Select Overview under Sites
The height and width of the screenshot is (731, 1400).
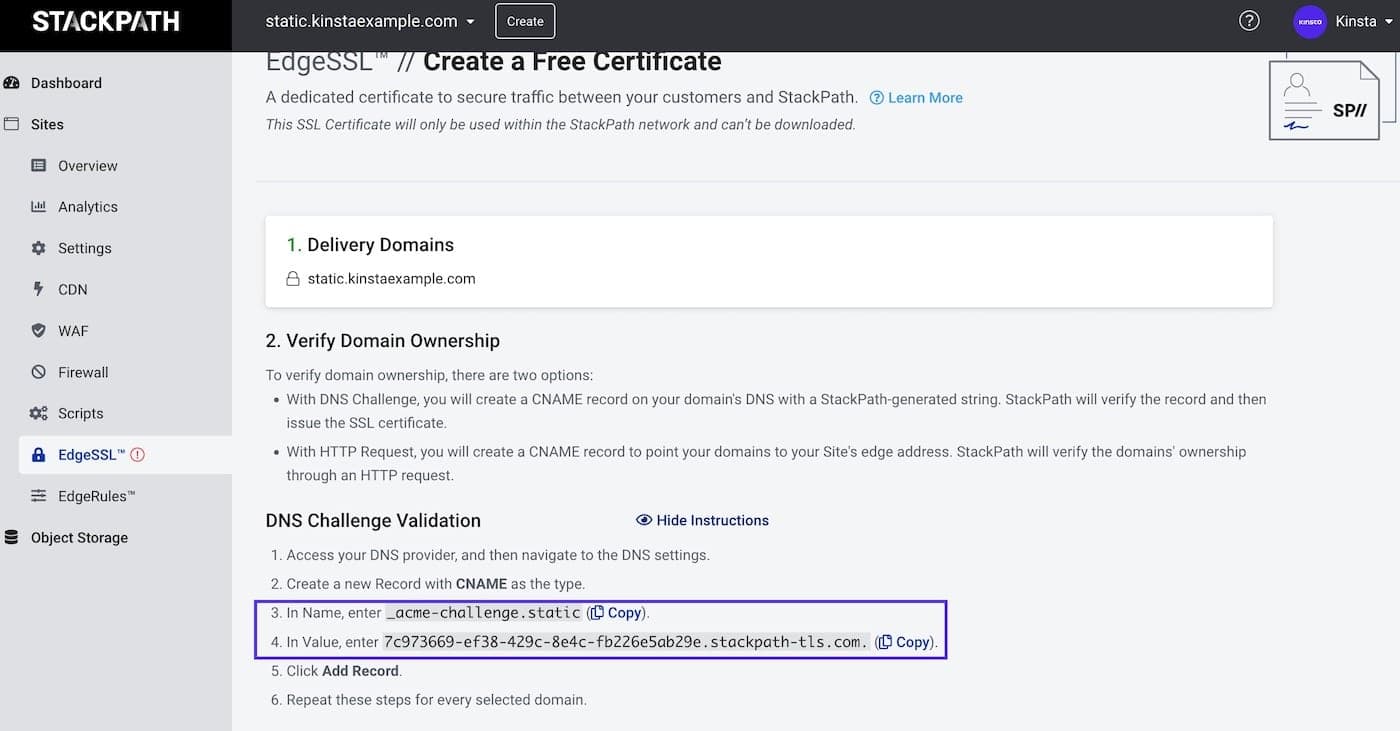(88, 165)
